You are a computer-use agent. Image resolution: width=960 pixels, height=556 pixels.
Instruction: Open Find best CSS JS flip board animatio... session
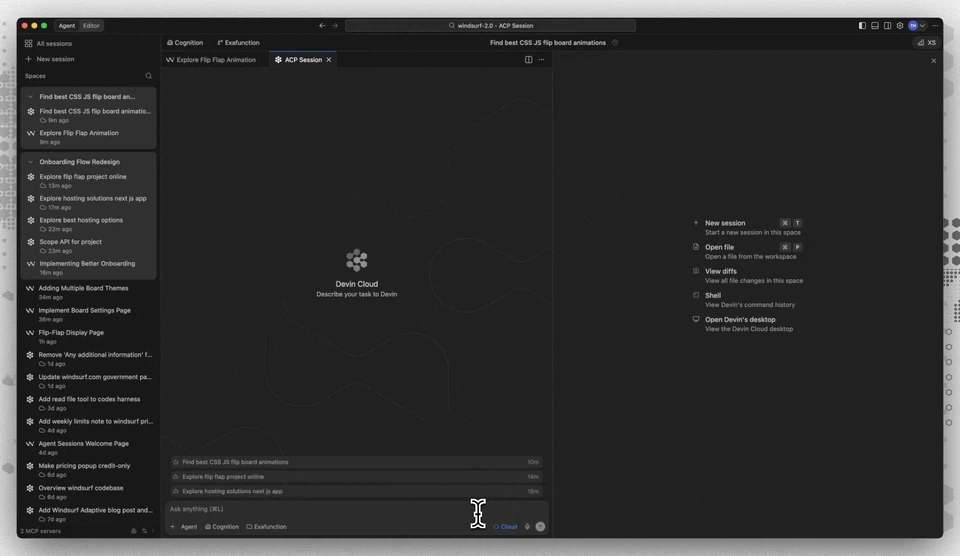89,115
